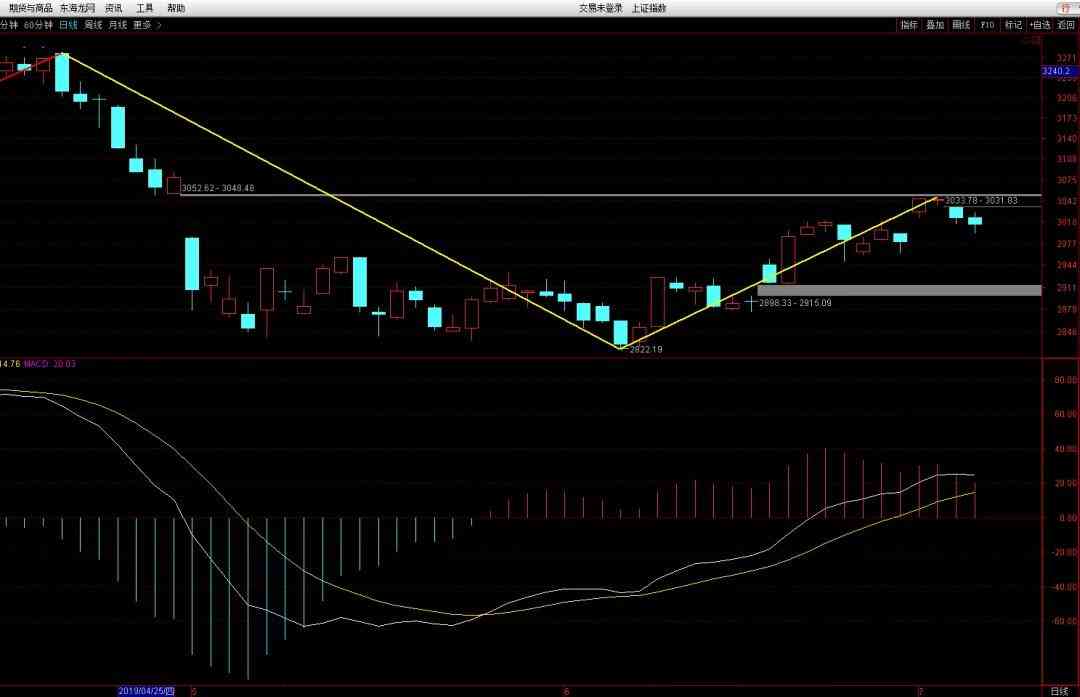Click the 指标 indicator button

908,24
